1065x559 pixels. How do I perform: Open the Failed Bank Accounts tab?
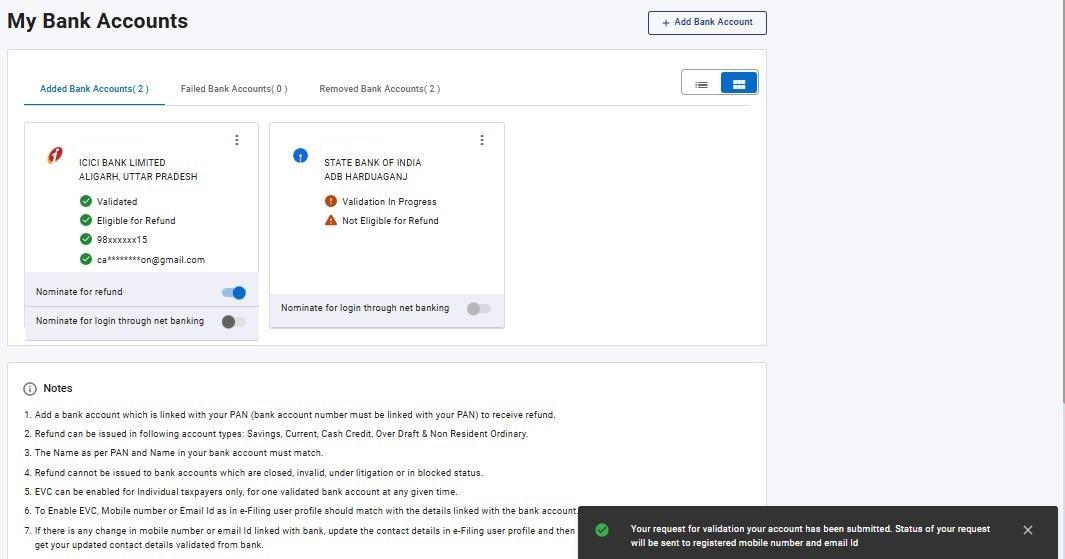click(x=234, y=89)
